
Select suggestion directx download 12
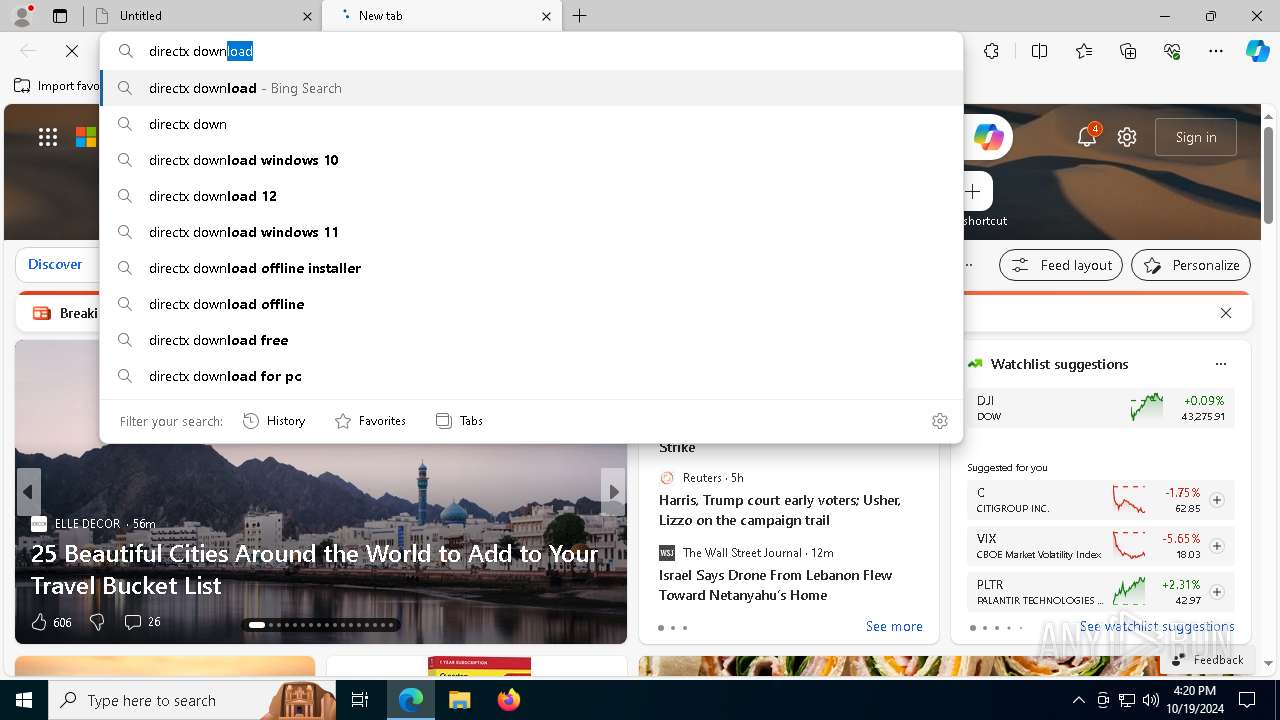[531, 196]
